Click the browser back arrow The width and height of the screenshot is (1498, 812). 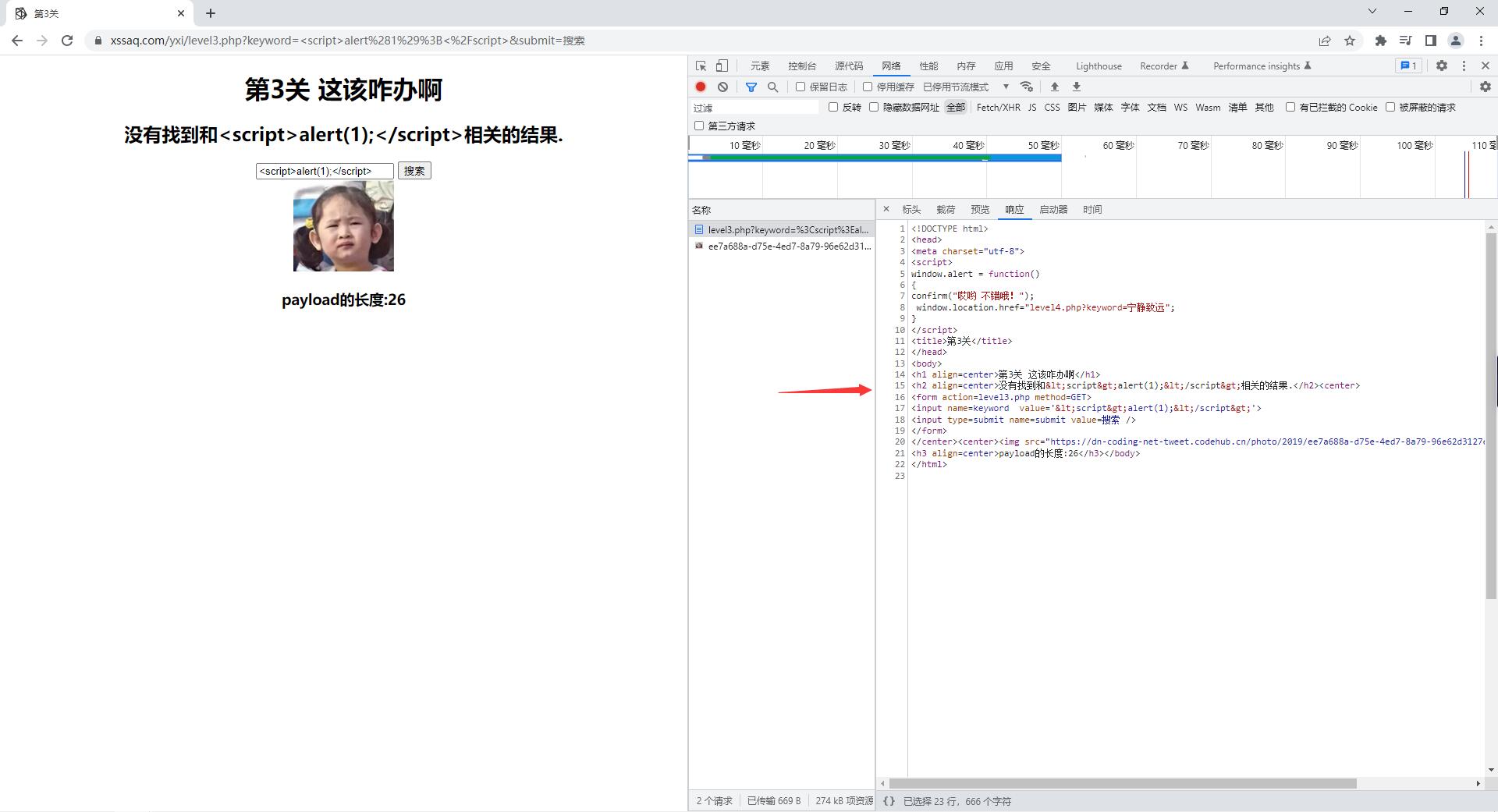17,41
